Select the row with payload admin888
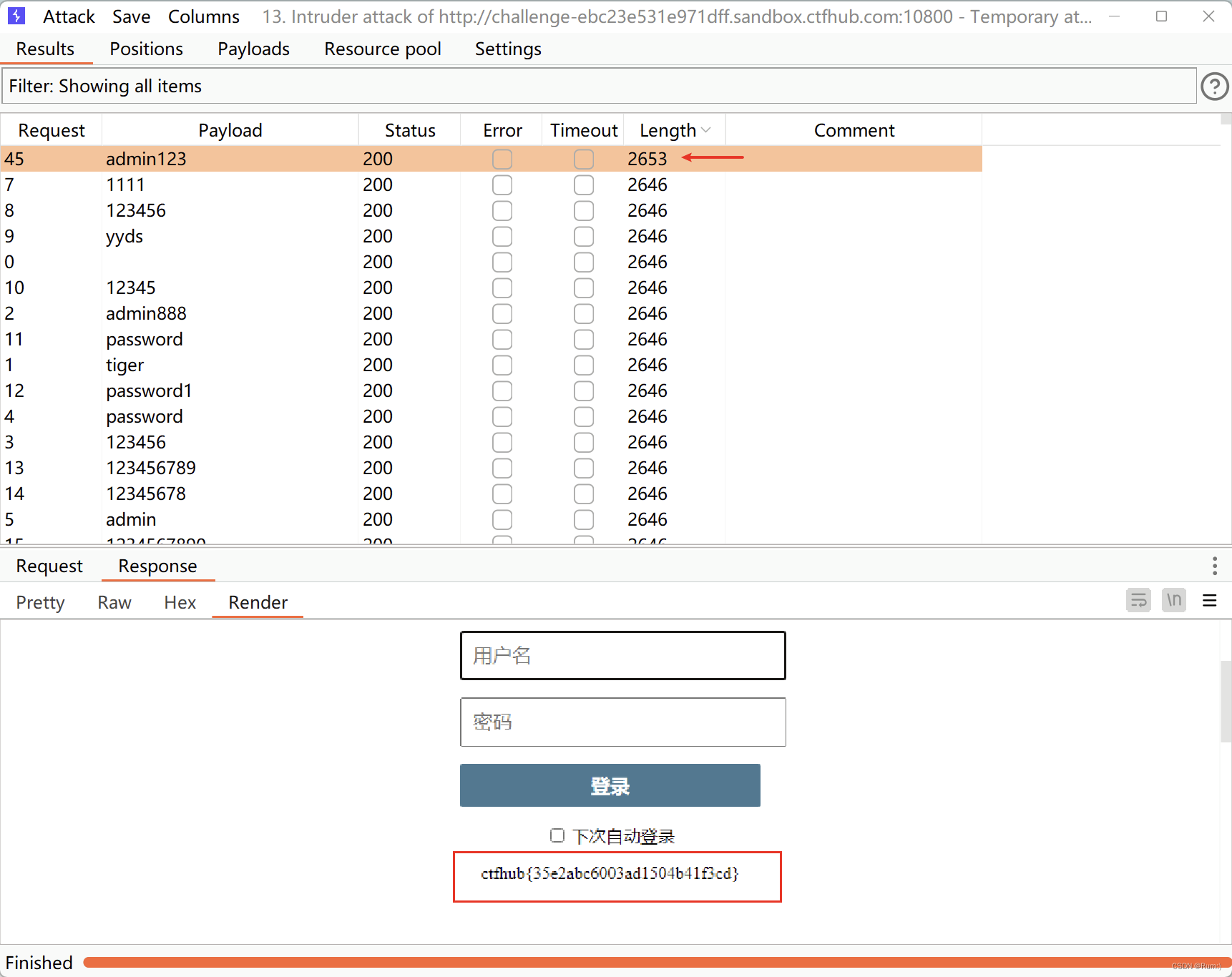This screenshot has height=977, width=1232. coord(492,313)
